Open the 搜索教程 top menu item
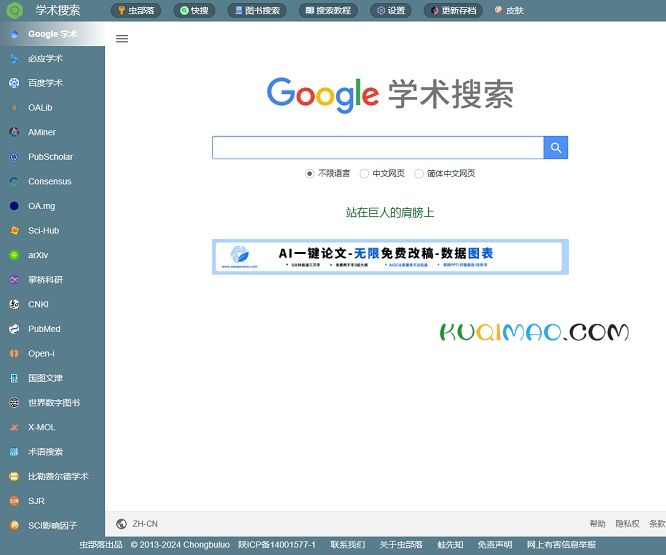 click(328, 10)
